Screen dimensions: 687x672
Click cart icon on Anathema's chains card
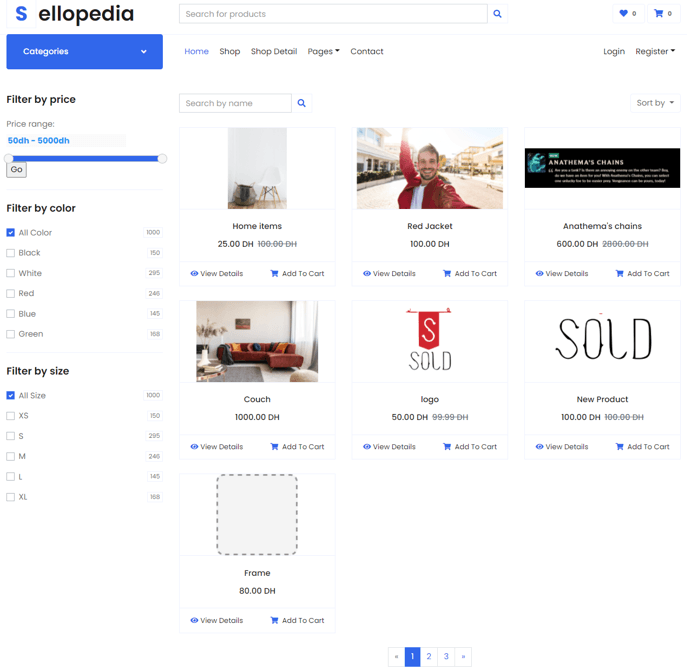[x=620, y=273]
